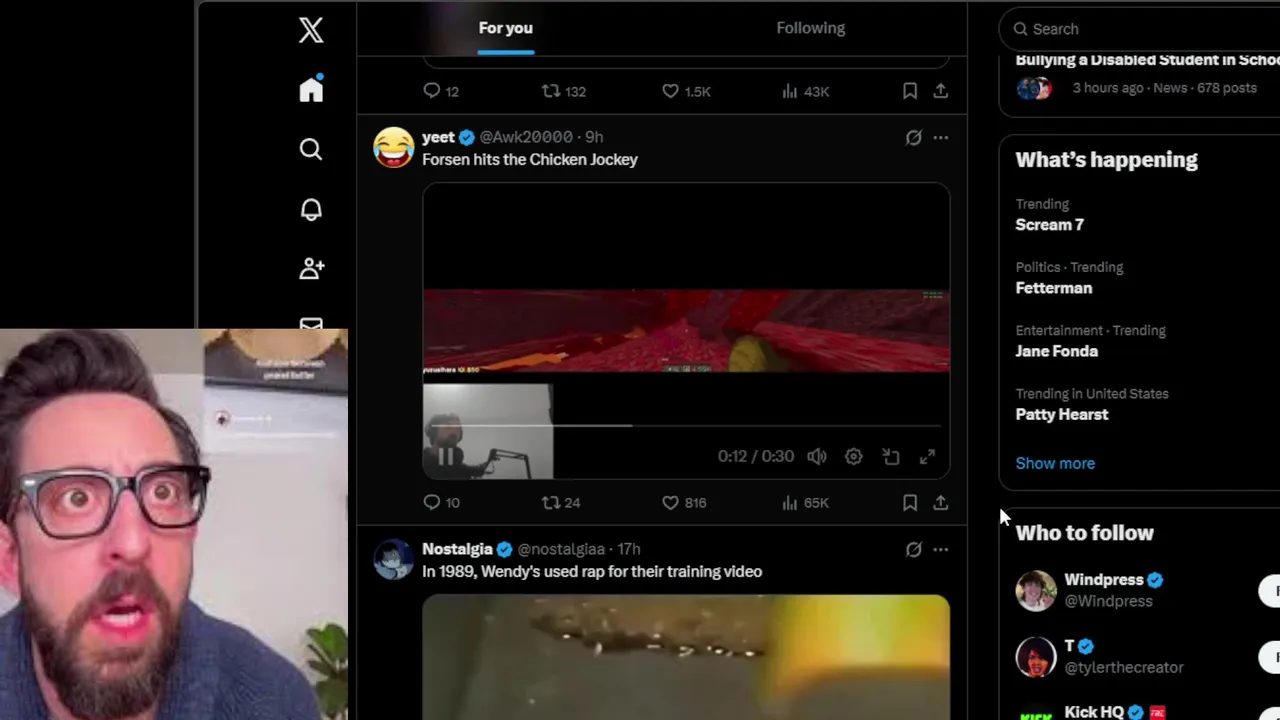Open Grok icon on Nostalgia's post
The height and width of the screenshot is (720, 1280).
(913, 550)
